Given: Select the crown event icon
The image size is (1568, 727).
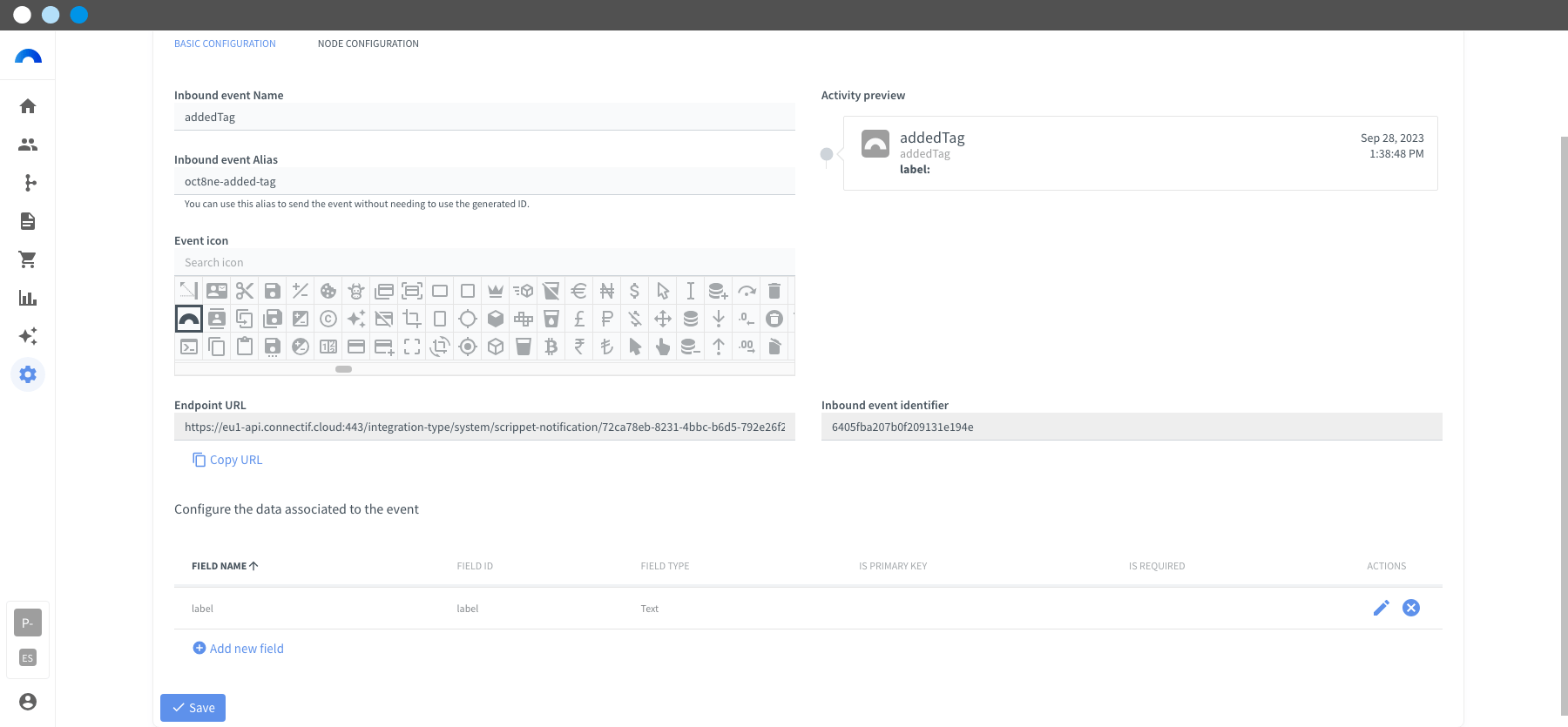Looking at the screenshot, I should 496,291.
